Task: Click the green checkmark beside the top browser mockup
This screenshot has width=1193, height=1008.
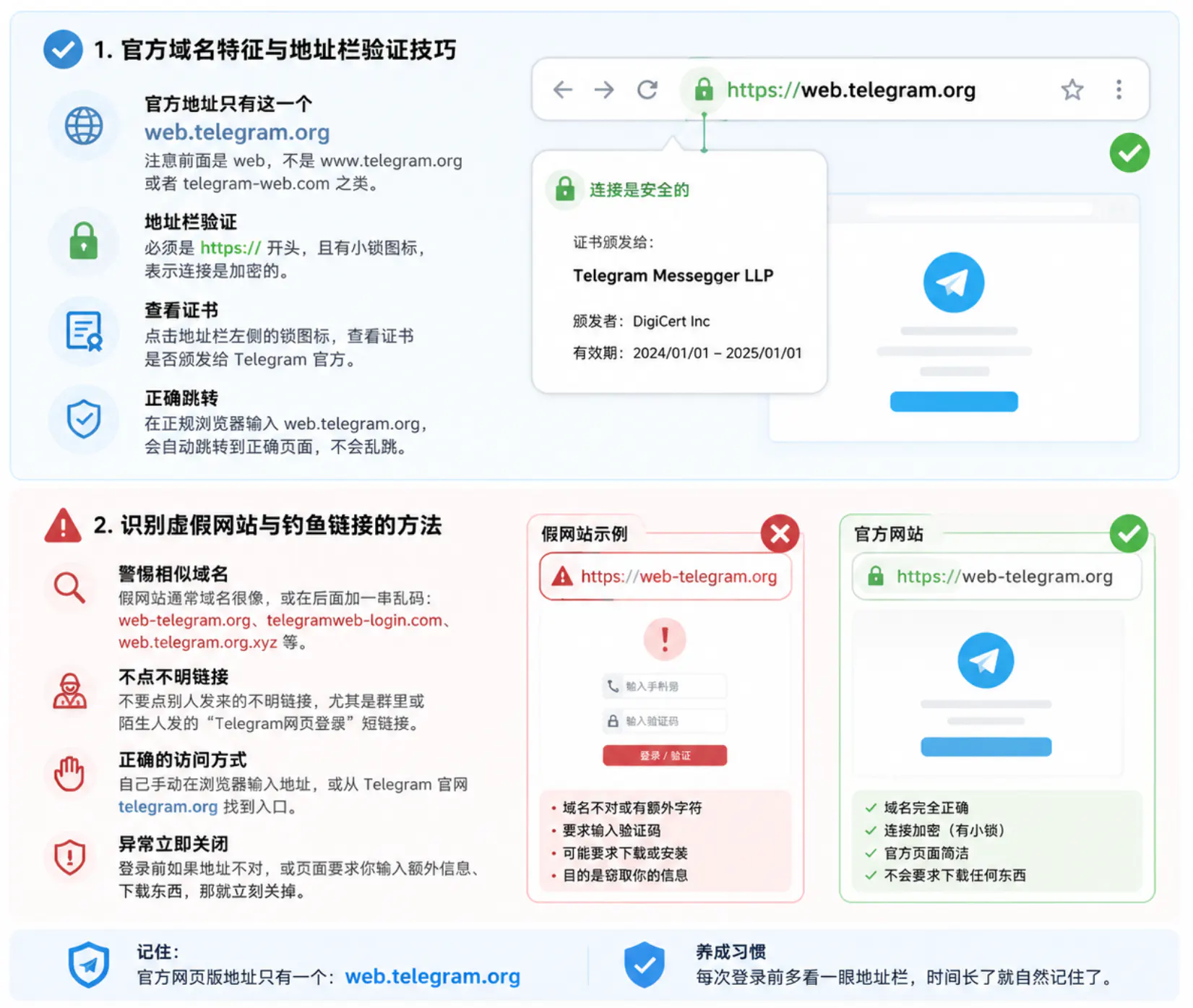Action: (x=1129, y=152)
